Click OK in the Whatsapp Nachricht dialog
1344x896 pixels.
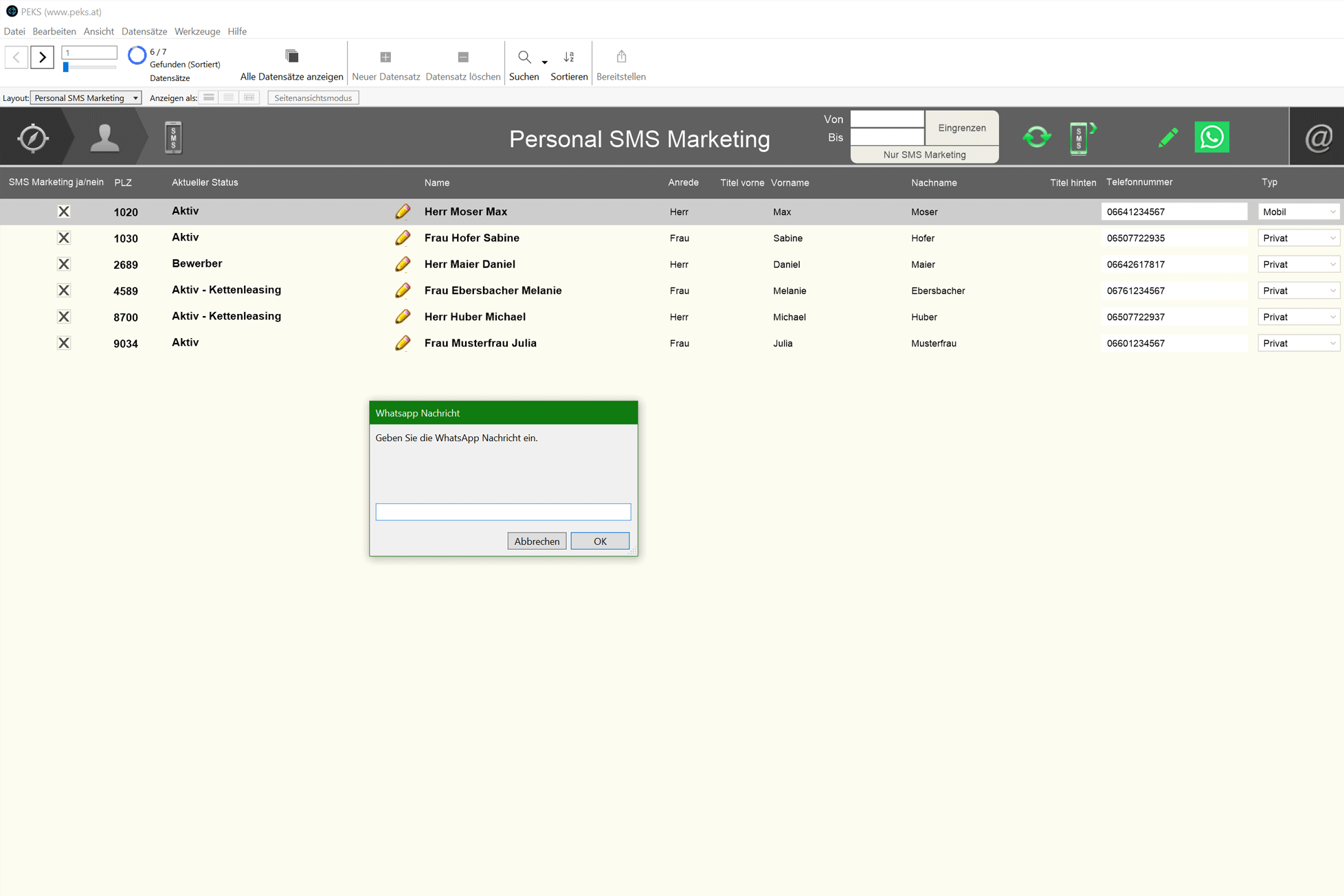[x=599, y=541]
